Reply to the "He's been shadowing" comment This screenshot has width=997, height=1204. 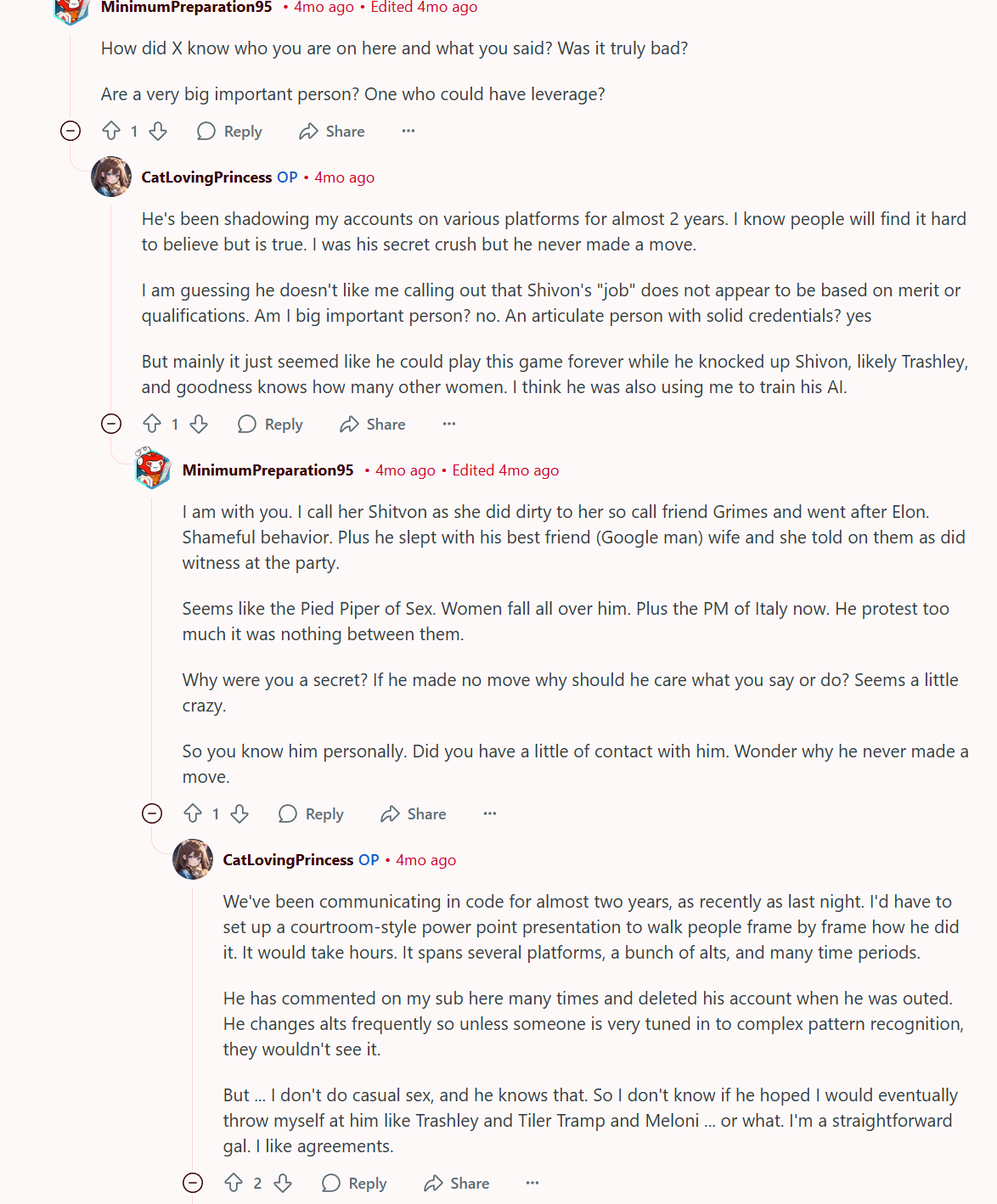tap(270, 424)
